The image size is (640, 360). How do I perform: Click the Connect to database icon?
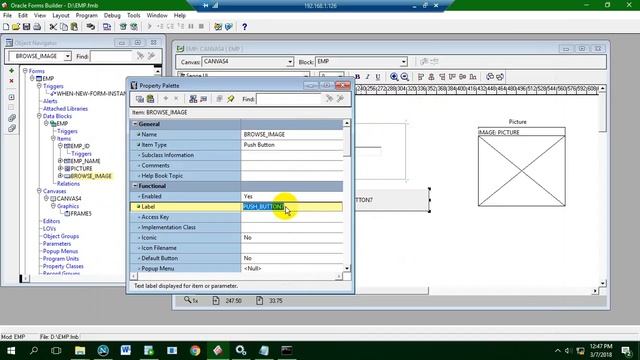[x=91, y=27]
